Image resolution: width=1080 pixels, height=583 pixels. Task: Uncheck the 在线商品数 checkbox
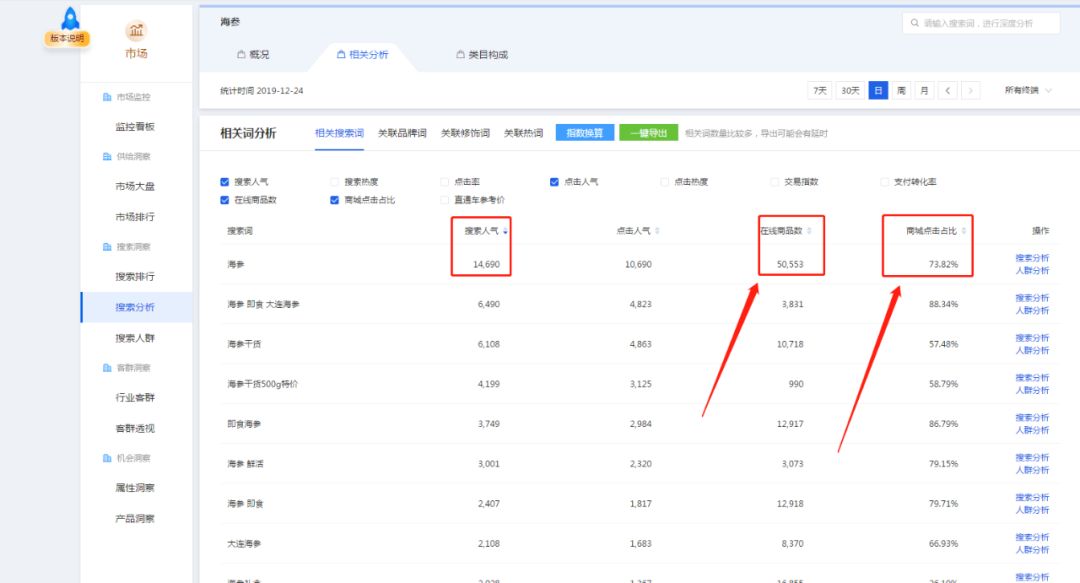tap(225, 200)
